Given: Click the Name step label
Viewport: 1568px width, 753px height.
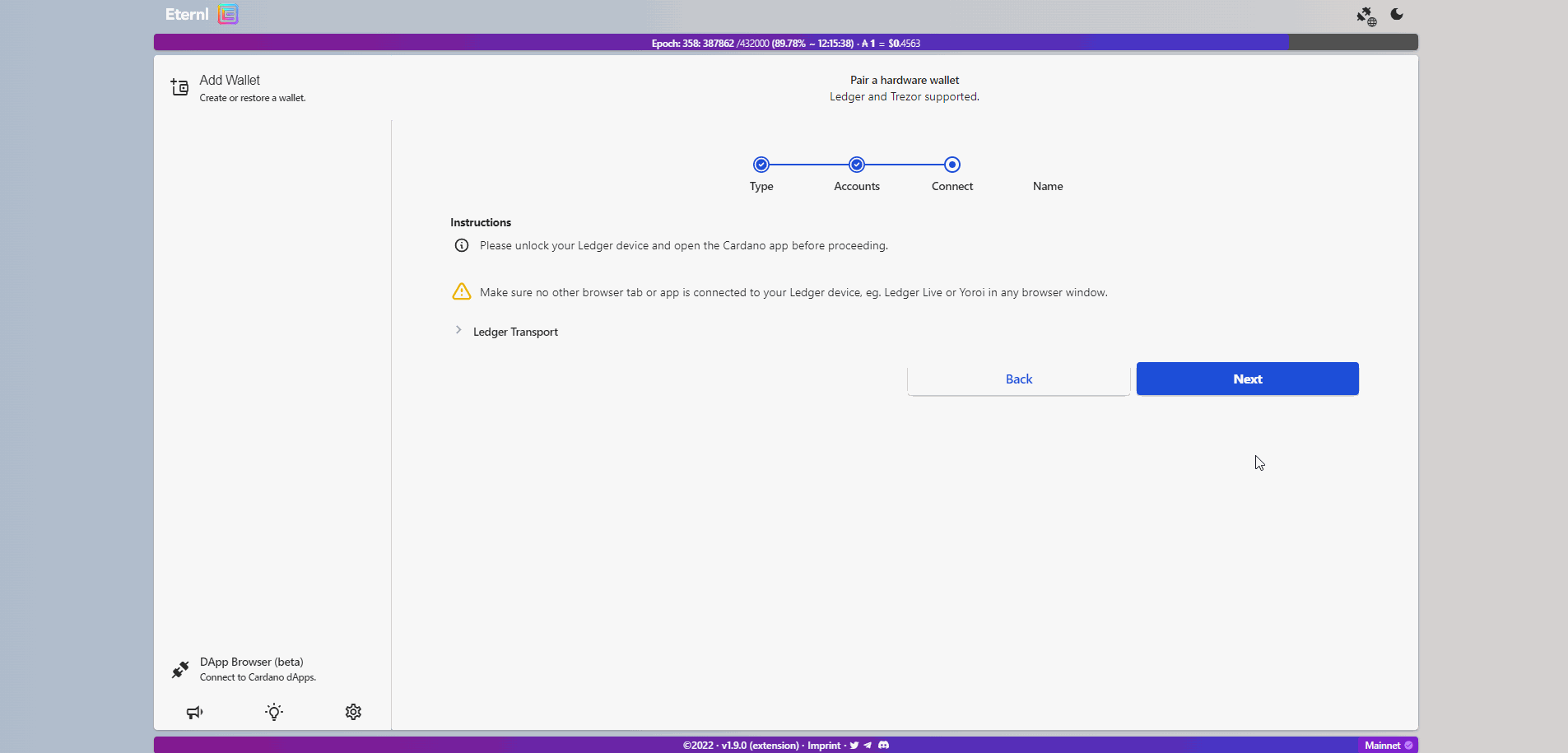Looking at the screenshot, I should click(1048, 186).
